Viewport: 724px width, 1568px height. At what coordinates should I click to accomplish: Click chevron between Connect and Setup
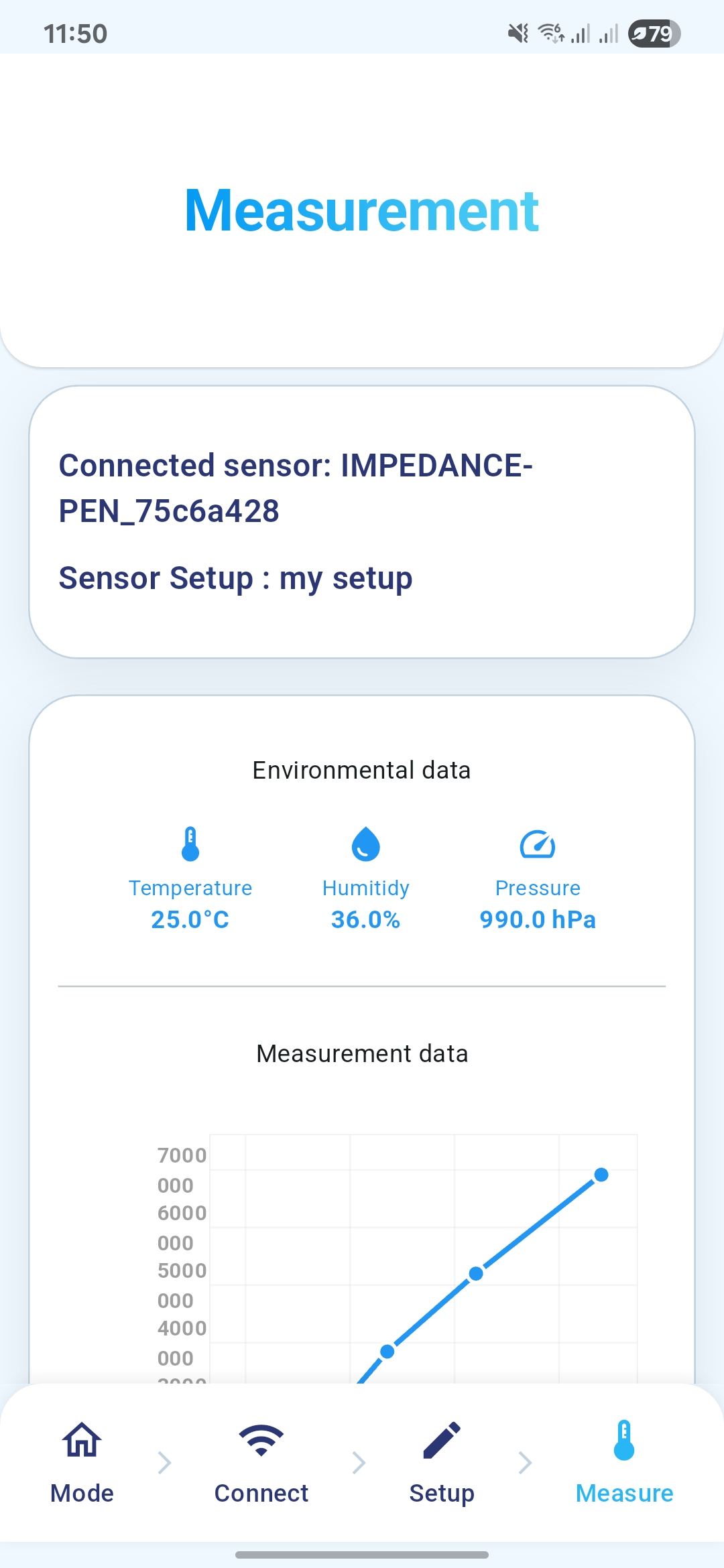click(359, 1463)
